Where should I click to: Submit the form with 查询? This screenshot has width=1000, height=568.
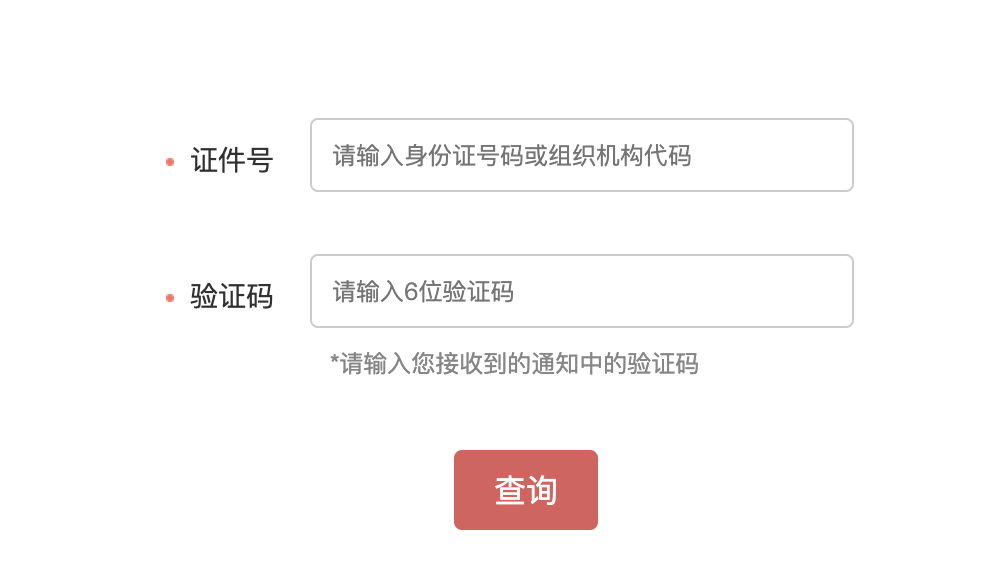click(526, 490)
